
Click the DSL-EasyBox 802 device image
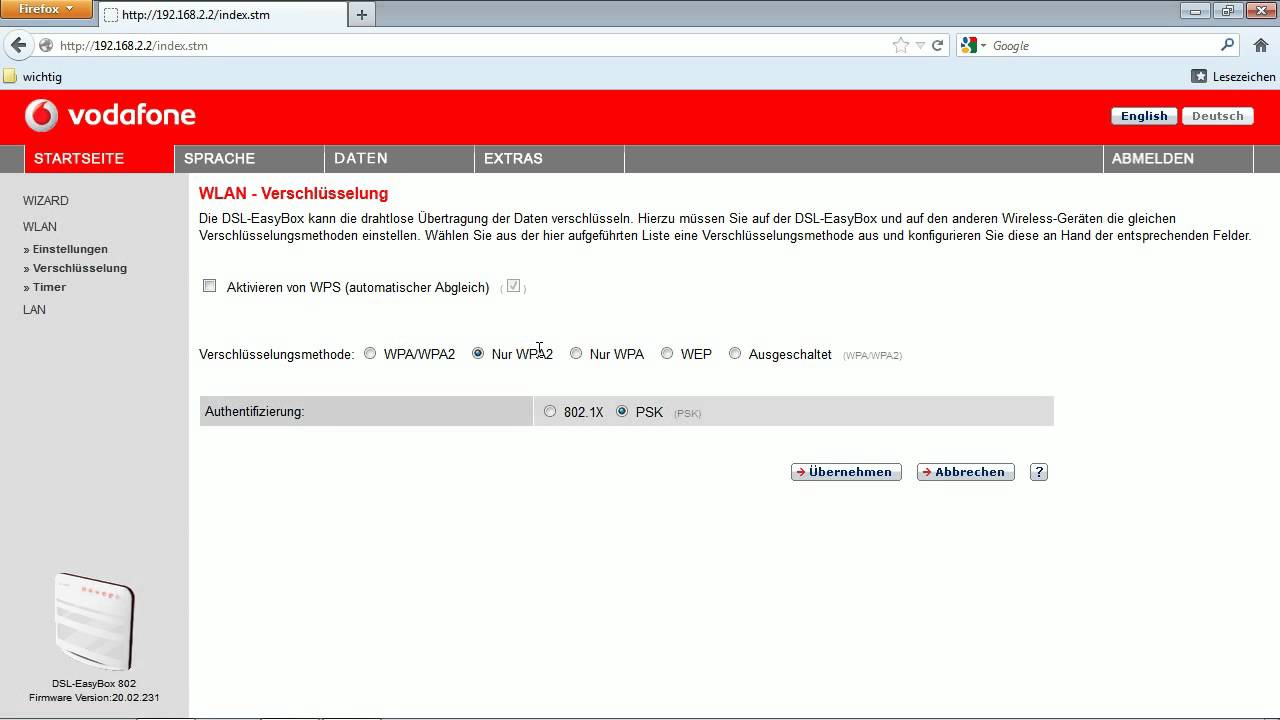94,623
